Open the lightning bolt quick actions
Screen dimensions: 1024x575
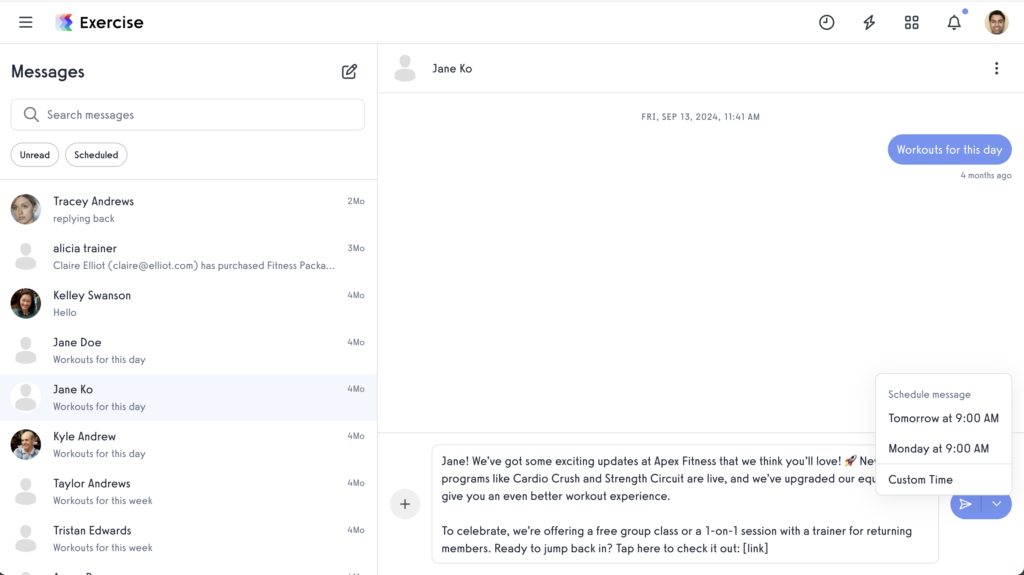[869, 22]
